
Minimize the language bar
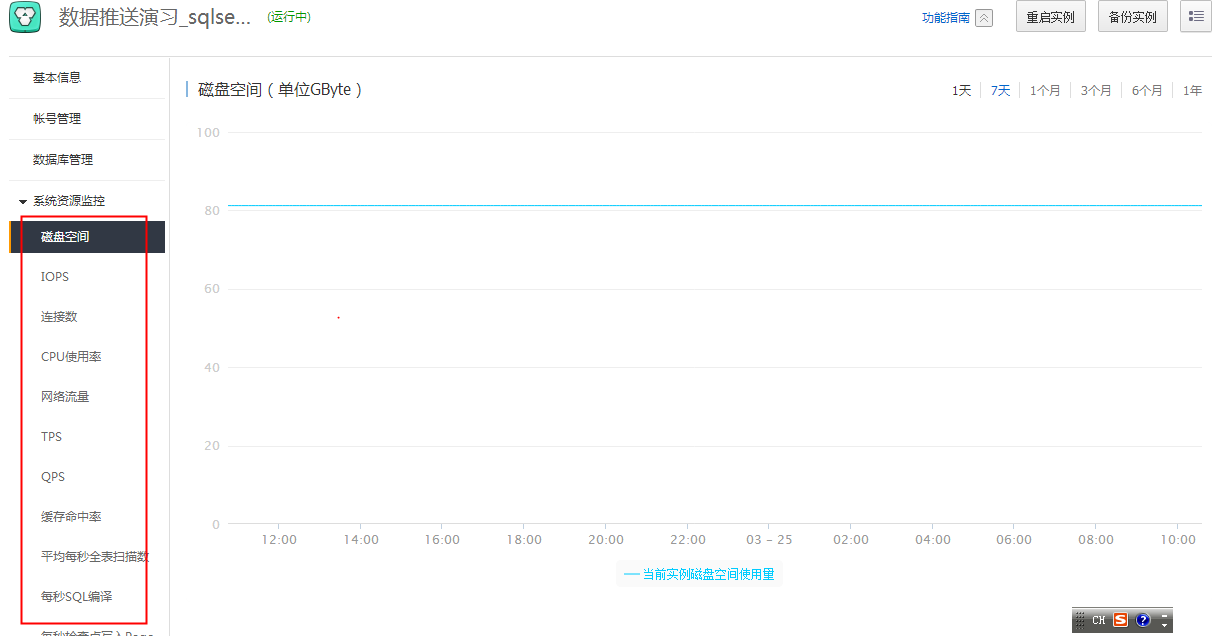coord(1164,615)
